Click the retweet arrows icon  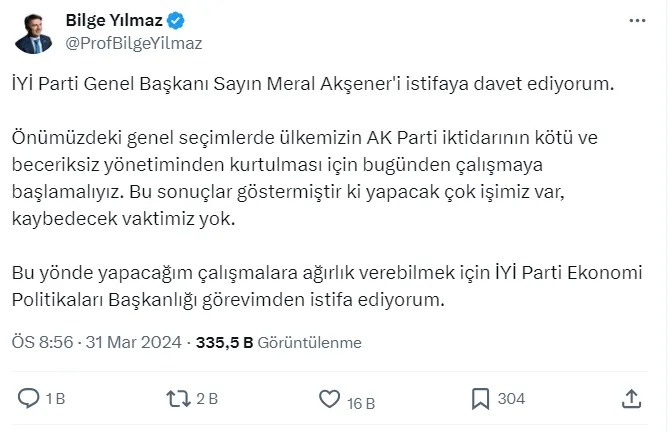click(x=177, y=399)
